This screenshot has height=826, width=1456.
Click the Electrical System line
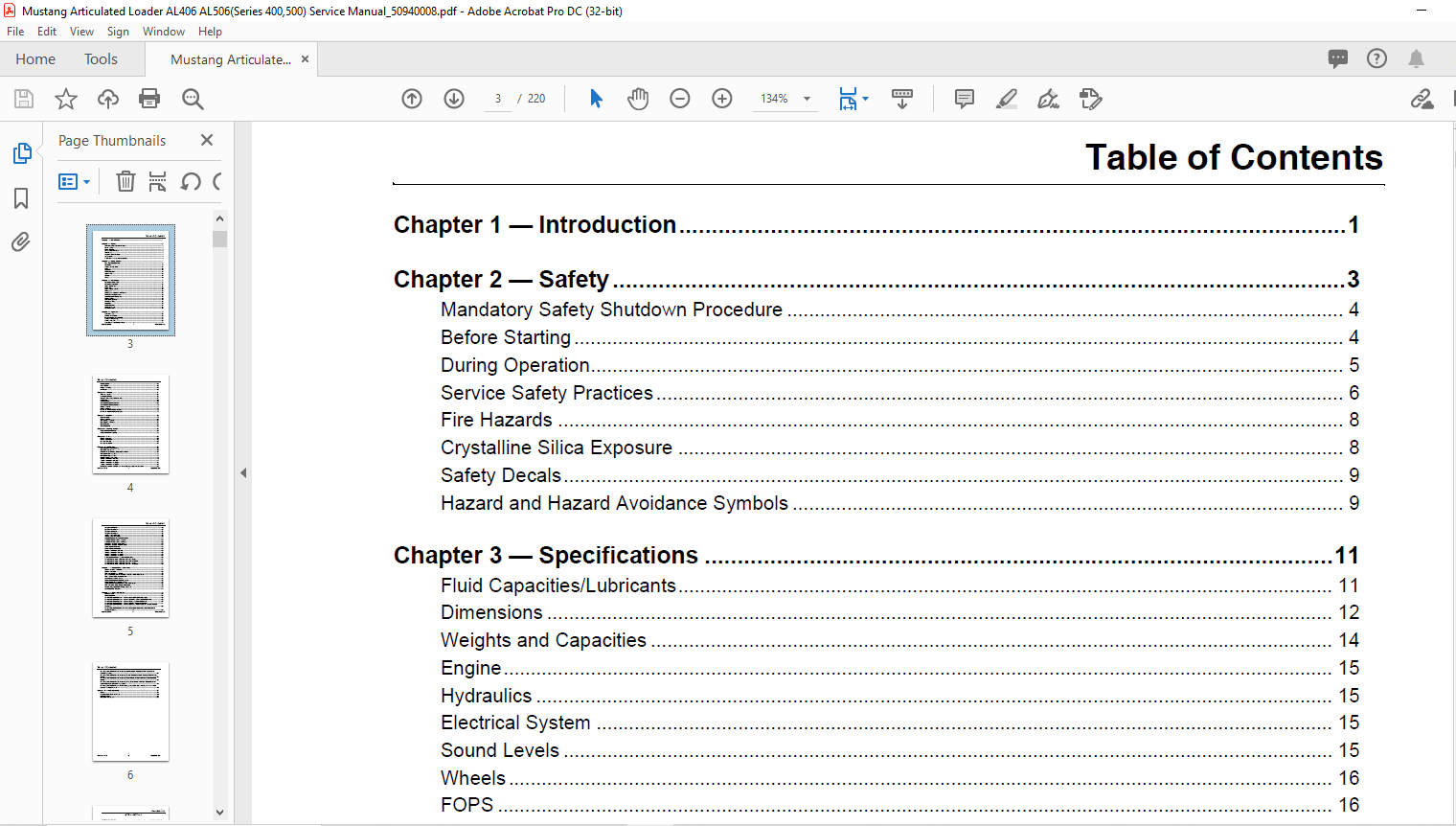click(899, 723)
